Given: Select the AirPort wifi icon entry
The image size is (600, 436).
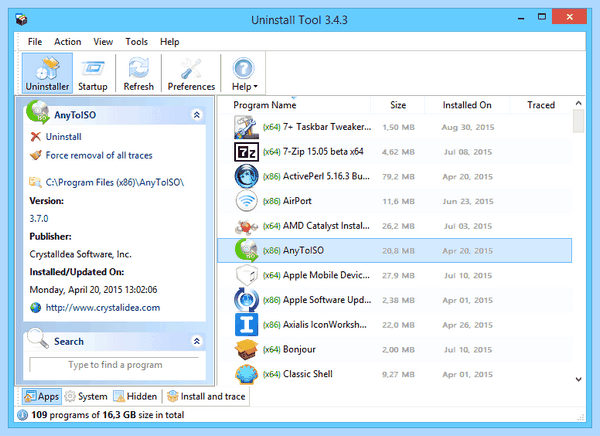Looking at the screenshot, I should click(246, 201).
